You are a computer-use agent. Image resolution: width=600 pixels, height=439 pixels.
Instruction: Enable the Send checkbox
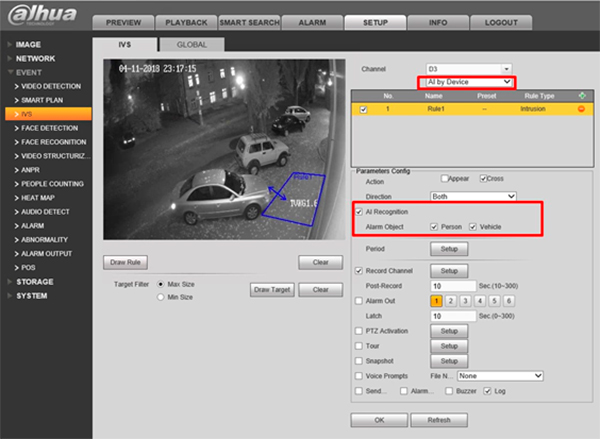359,391
